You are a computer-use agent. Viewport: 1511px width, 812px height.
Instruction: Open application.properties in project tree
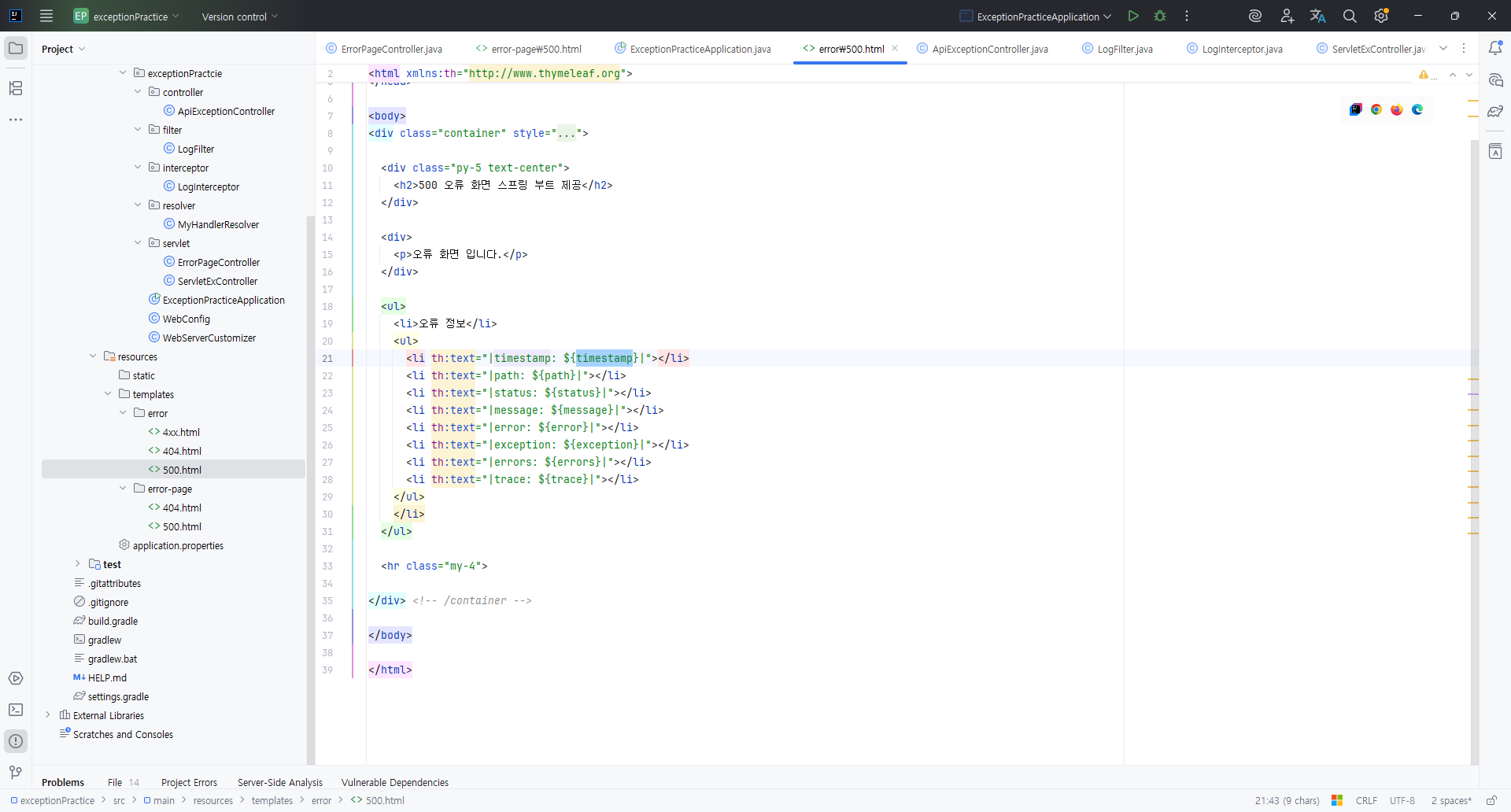pyautogui.click(x=177, y=545)
